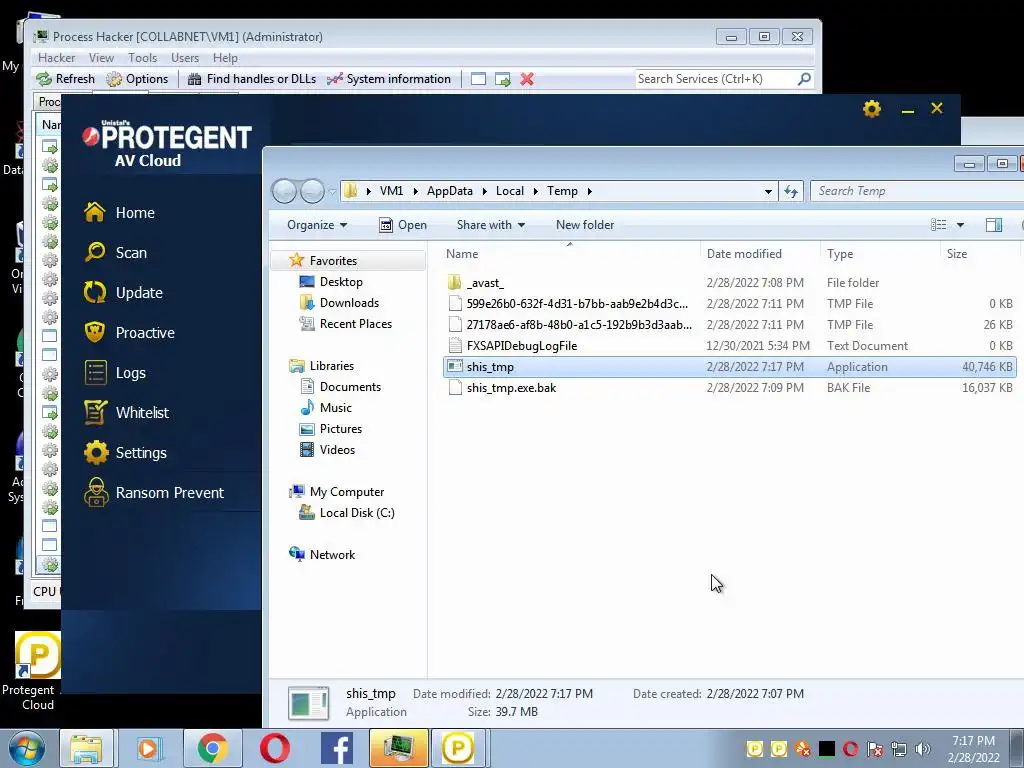
Task: Click the Forward button in Explorer
Action: tap(312, 191)
